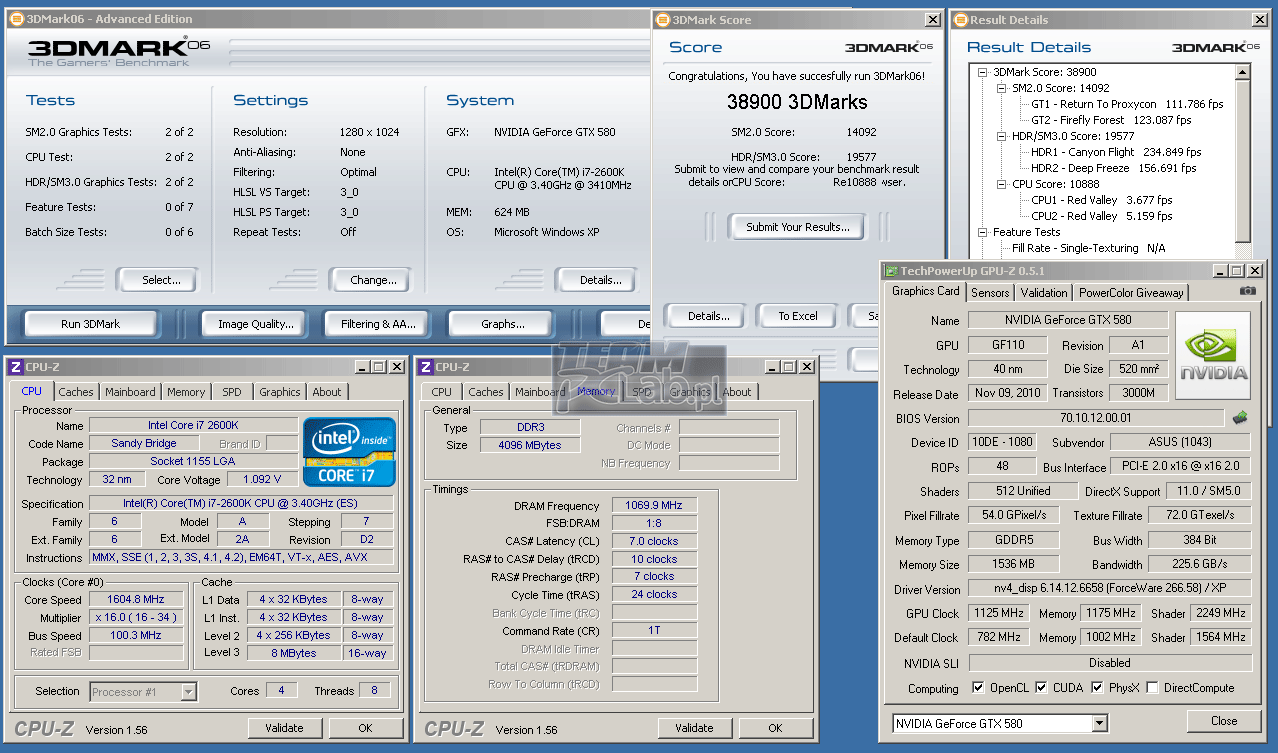This screenshot has width=1278, height=753.
Task: Open the NVIDIA GeForce GTX 580 GPU dropdown
Action: tap(1100, 723)
